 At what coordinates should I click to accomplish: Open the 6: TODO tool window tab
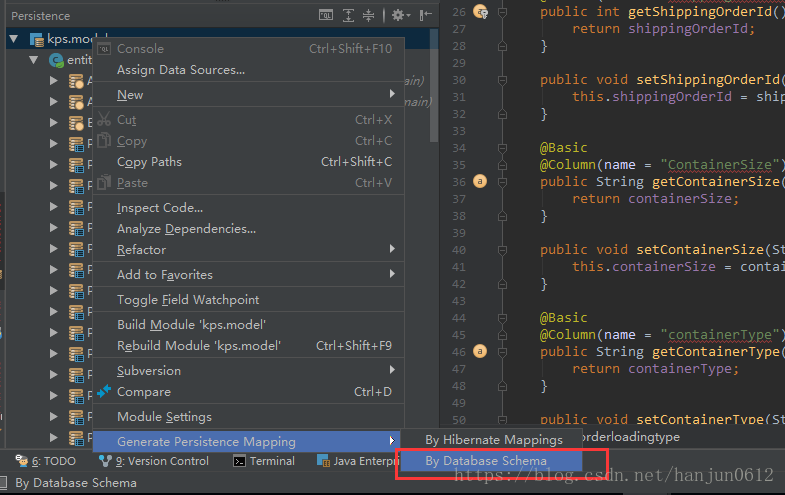(x=46, y=461)
